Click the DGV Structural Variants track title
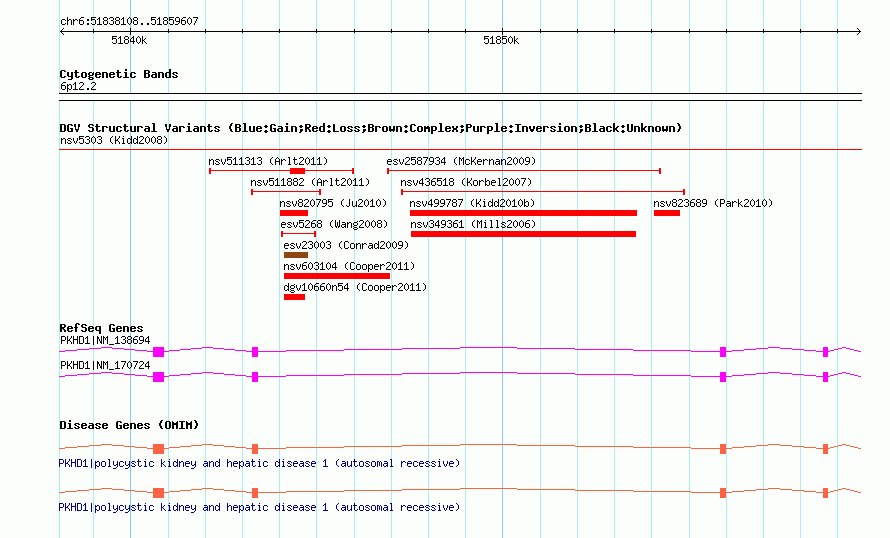The width and height of the screenshot is (890, 538). pyautogui.click(x=370, y=128)
